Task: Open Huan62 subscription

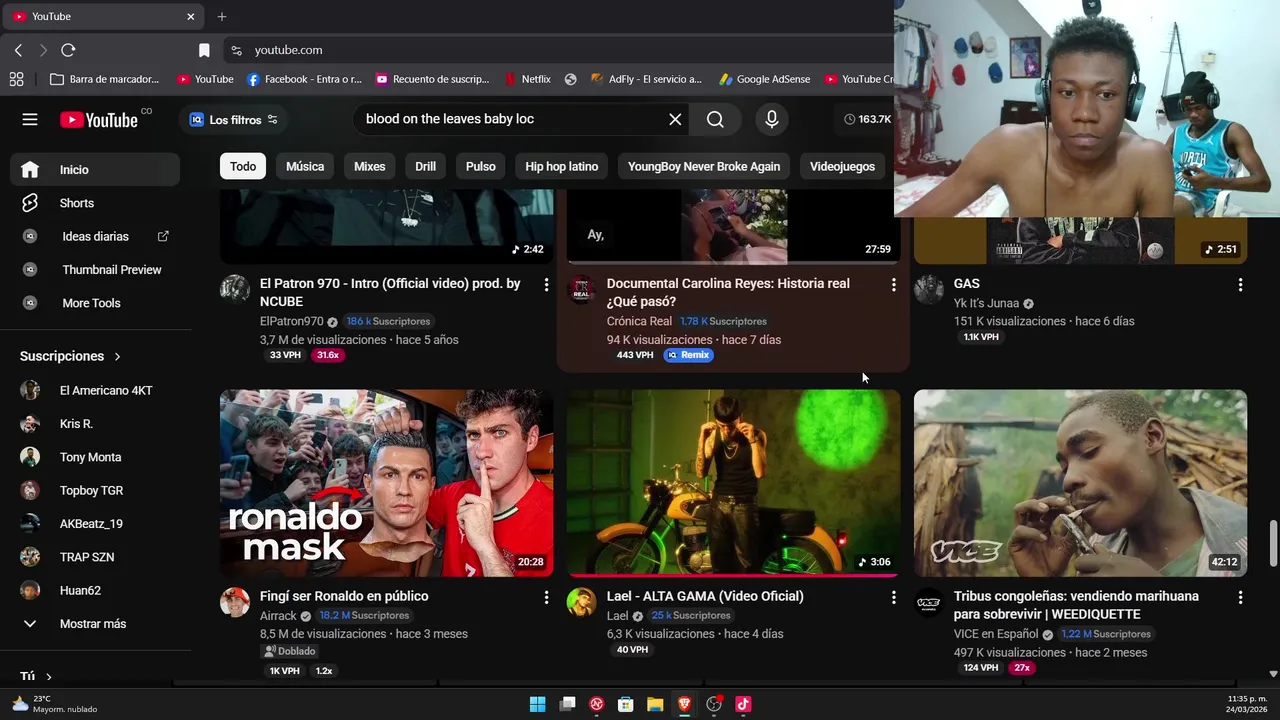Action: [x=95, y=590]
